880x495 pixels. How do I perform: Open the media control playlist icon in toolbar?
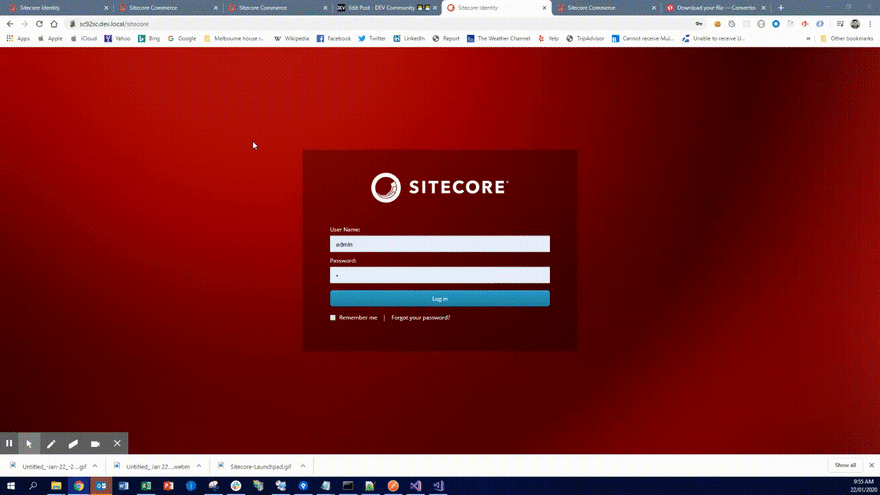(840, 24)
